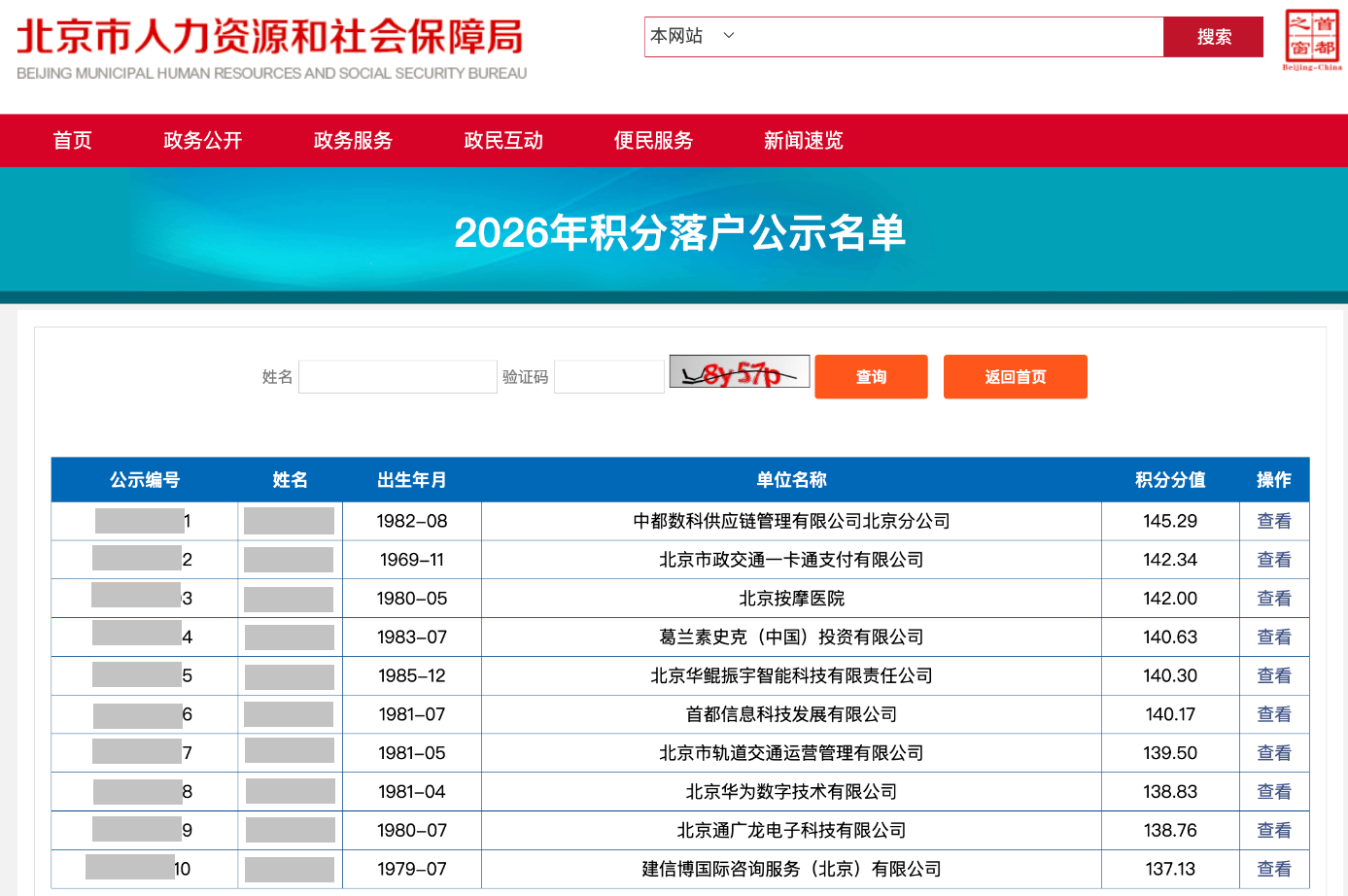Click the birth date cell 1985-12
This screenshot has width=1348, height=896.
point(412,675)
